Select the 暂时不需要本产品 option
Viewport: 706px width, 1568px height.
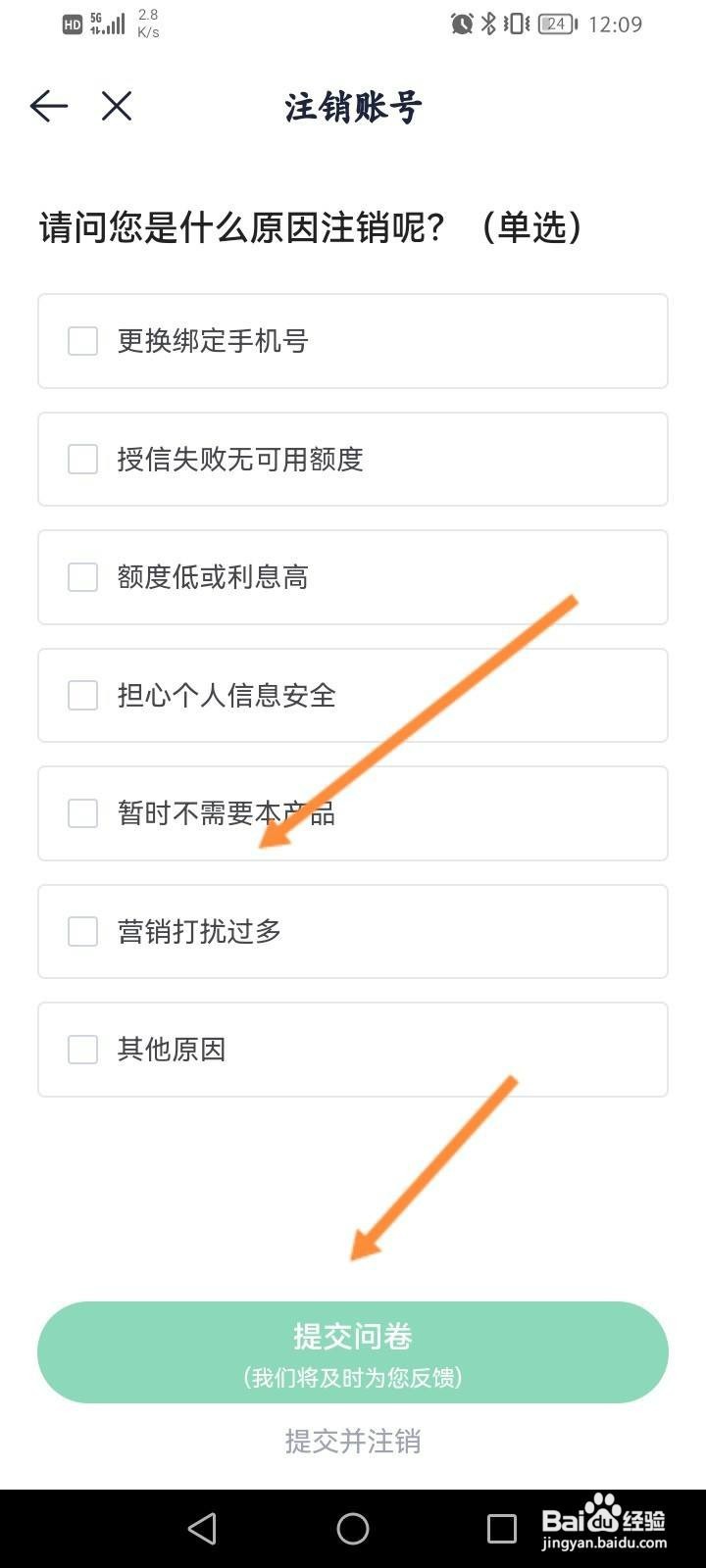[x=353, y=813]
